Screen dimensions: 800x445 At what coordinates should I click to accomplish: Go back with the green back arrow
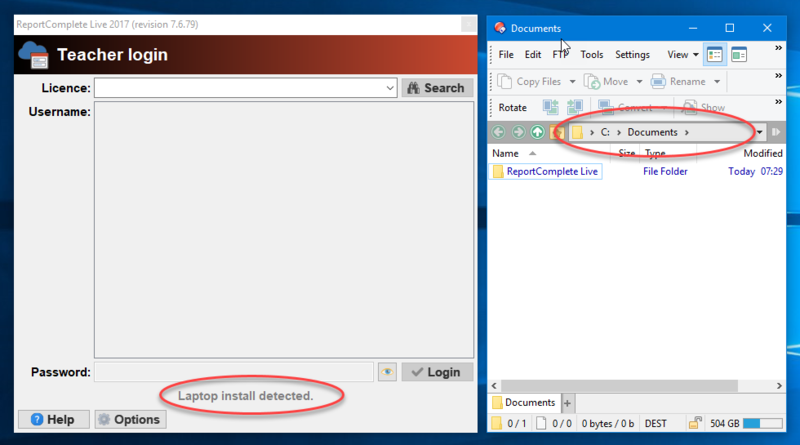click(x=498, y=132)
